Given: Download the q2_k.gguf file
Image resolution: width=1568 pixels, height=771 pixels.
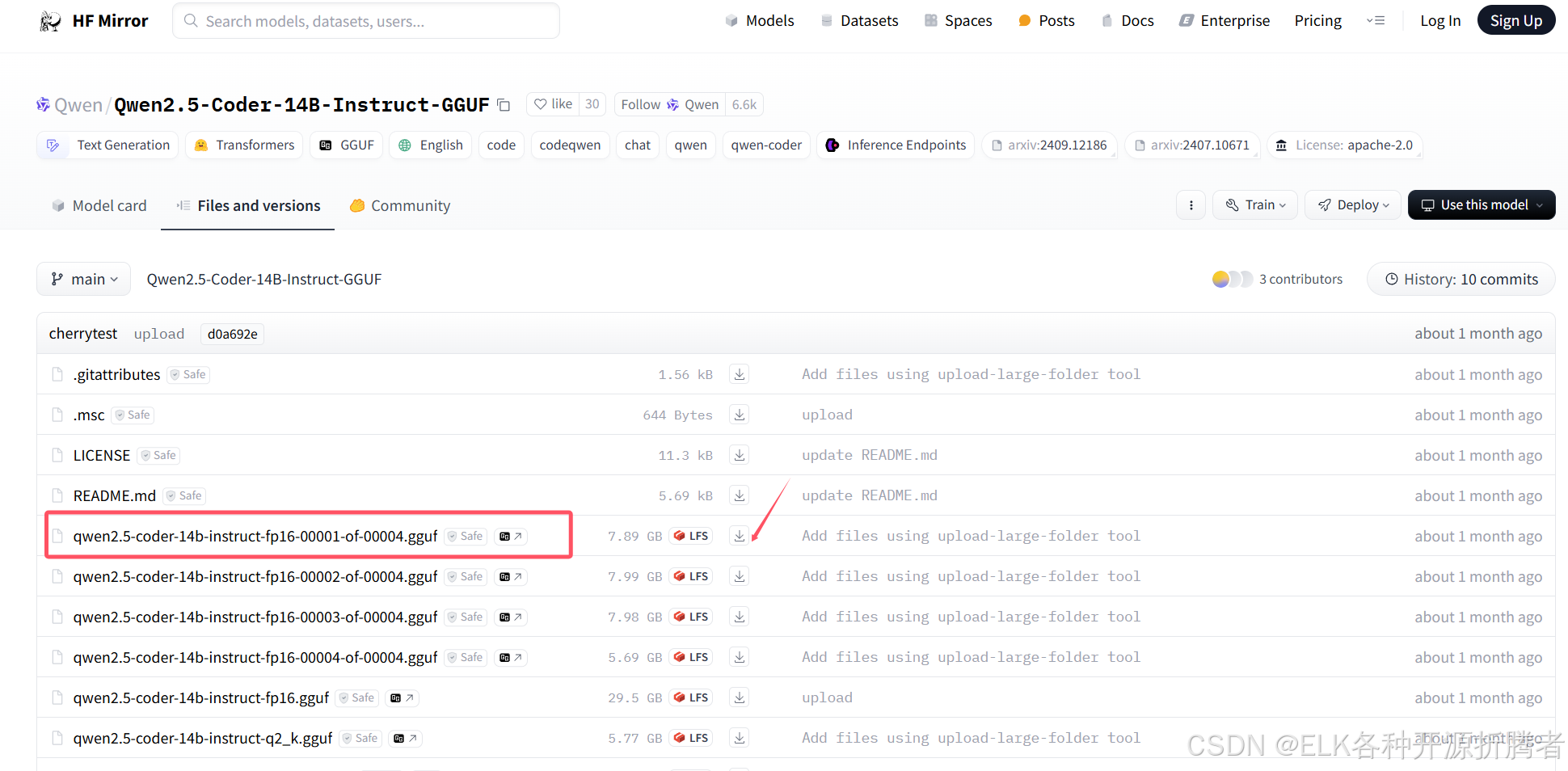Looking at the screenshot, I should coord(739,738).
